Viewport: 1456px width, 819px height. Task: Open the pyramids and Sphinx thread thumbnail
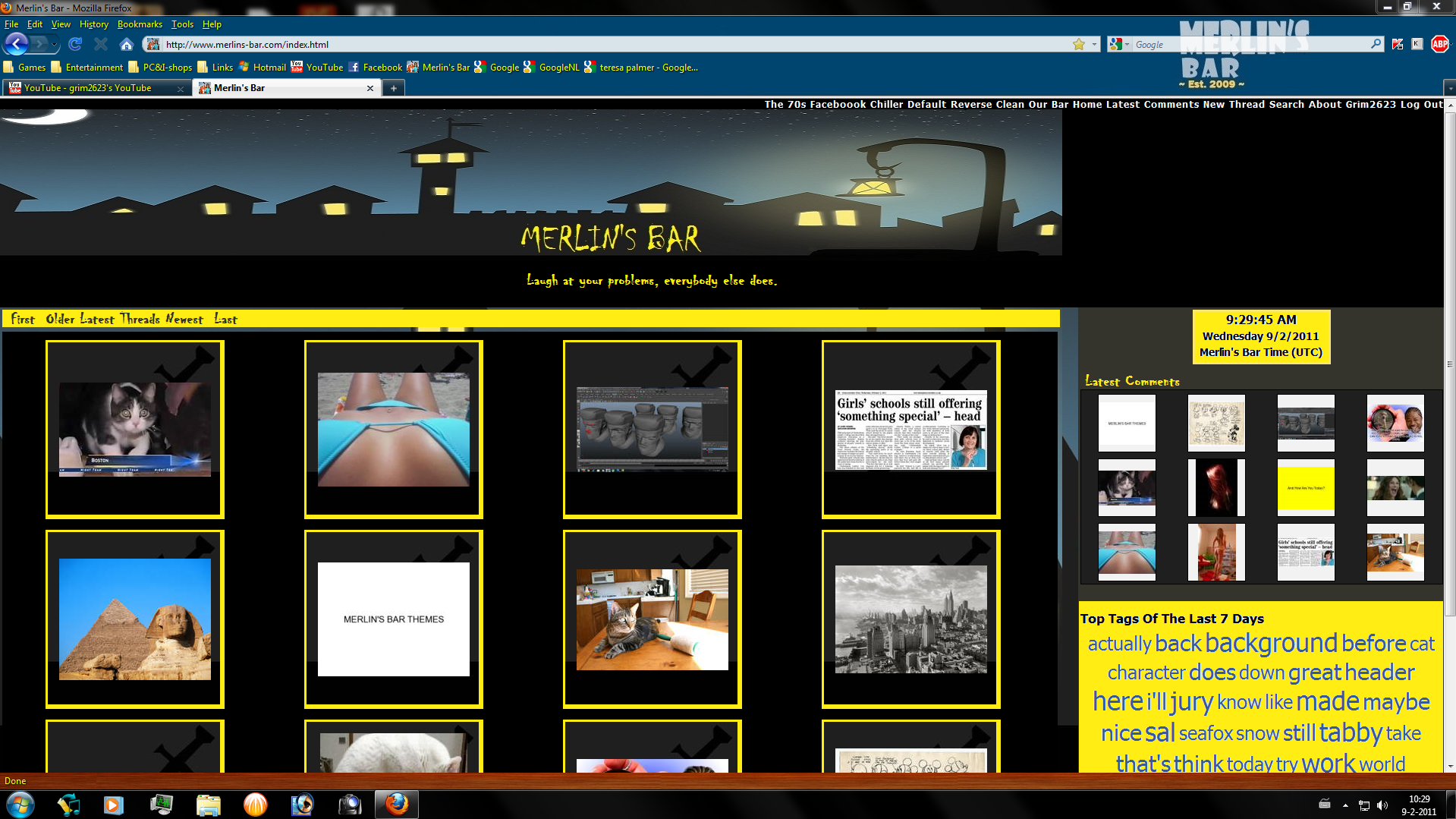[x=135, y=619]
